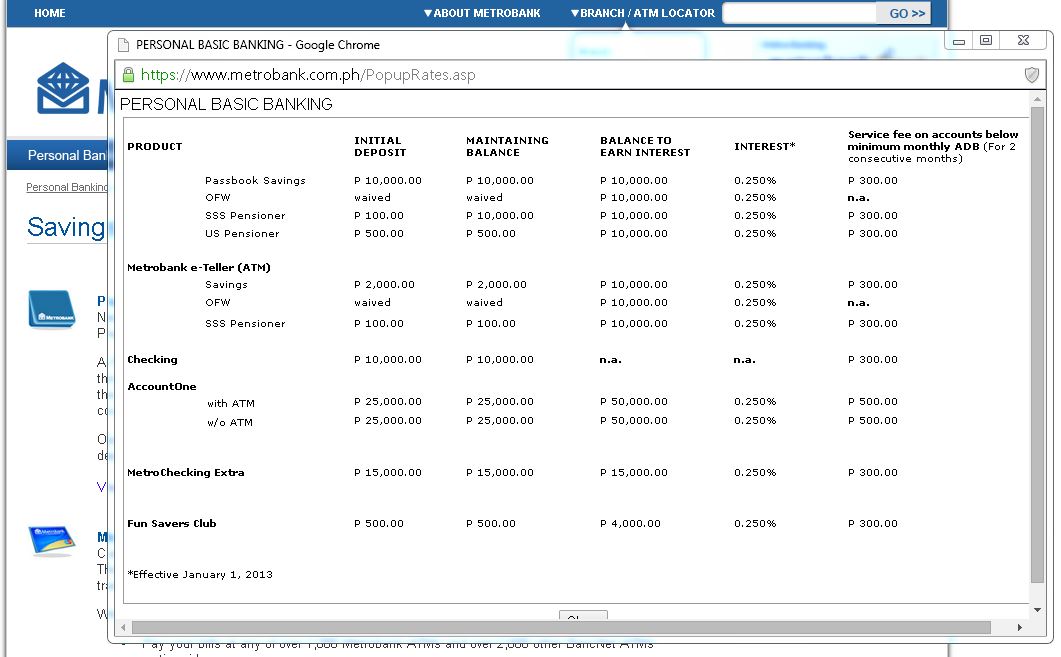This screenshot has width=1061, height=657.
Task: Expand the ABOUT METROBANK menu
Action: point(482,13)
